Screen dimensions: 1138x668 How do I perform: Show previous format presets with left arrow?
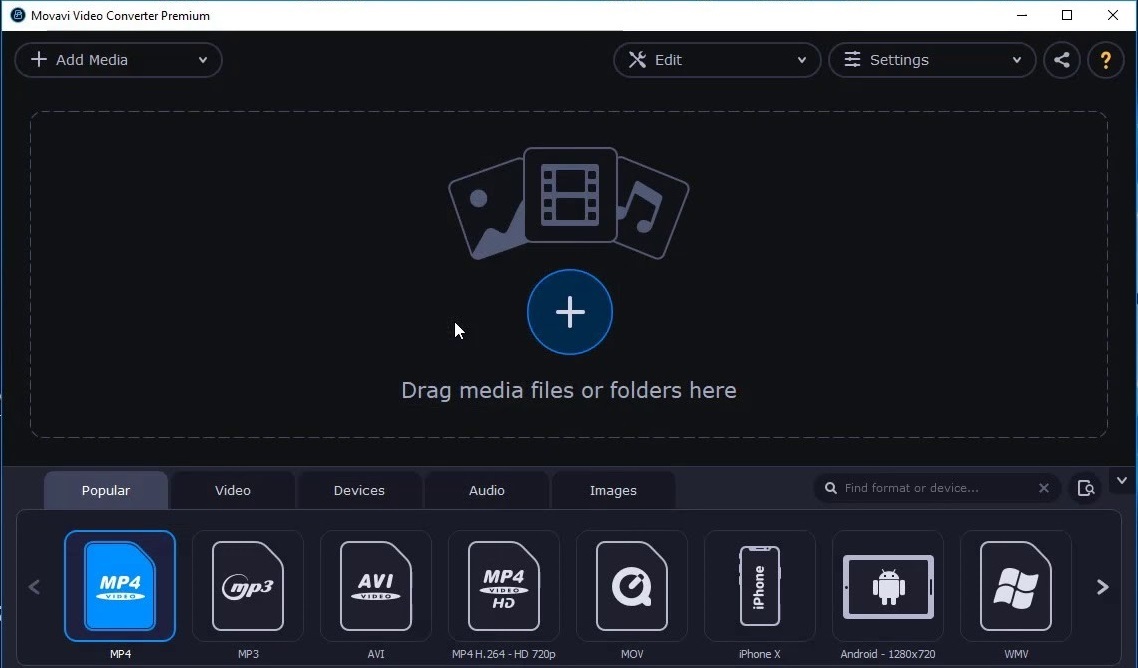tap(34, 587)
